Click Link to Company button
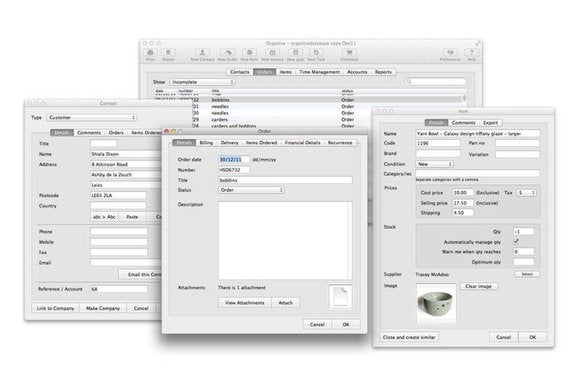The height and width of the screenshot is (388, 580). [x=55, y=308]
